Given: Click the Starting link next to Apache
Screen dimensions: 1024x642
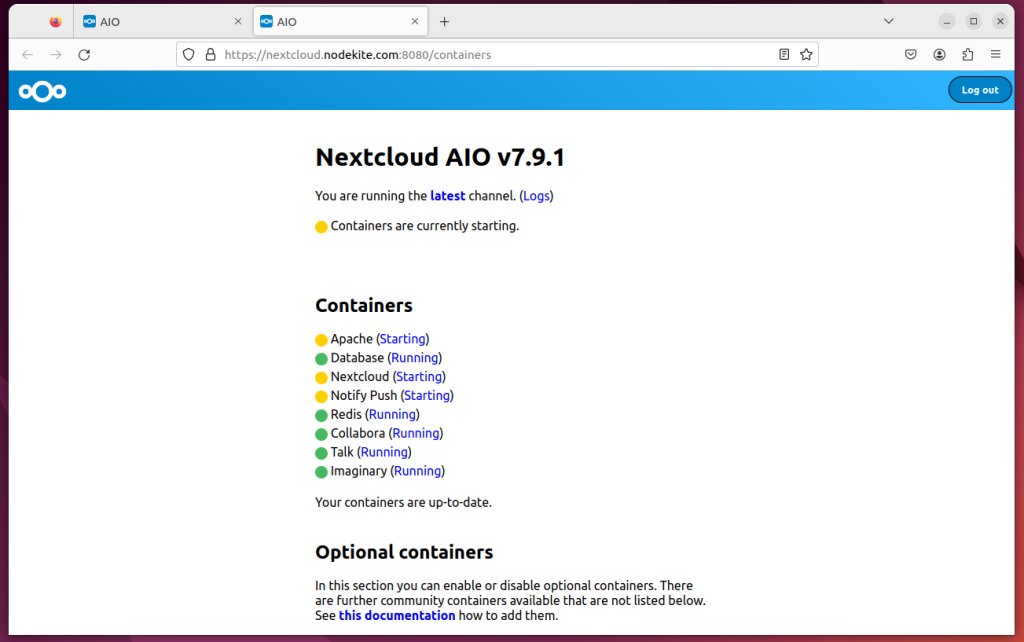Looking at the screenshot, I should click(x=402, y=338).
